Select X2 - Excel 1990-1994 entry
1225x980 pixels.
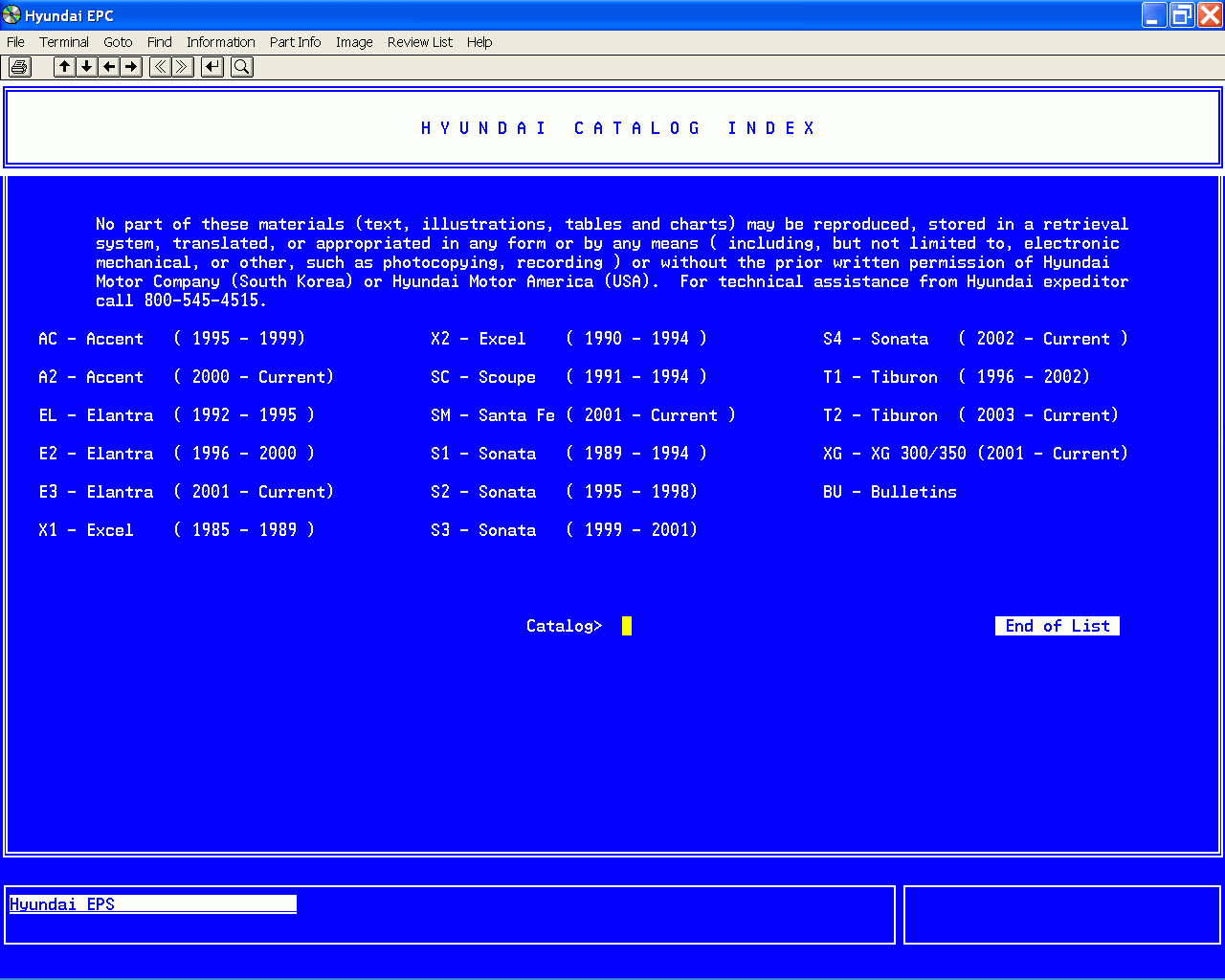point(569,339)
